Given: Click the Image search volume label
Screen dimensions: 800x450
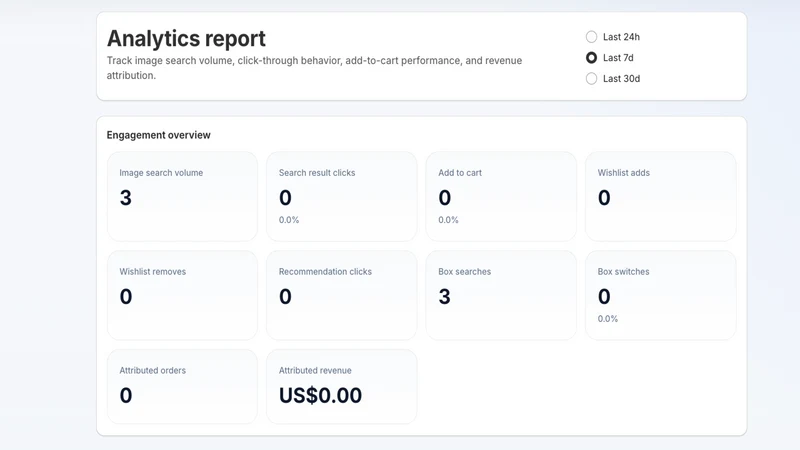Looking at the screenshot, I should (161, 173).
